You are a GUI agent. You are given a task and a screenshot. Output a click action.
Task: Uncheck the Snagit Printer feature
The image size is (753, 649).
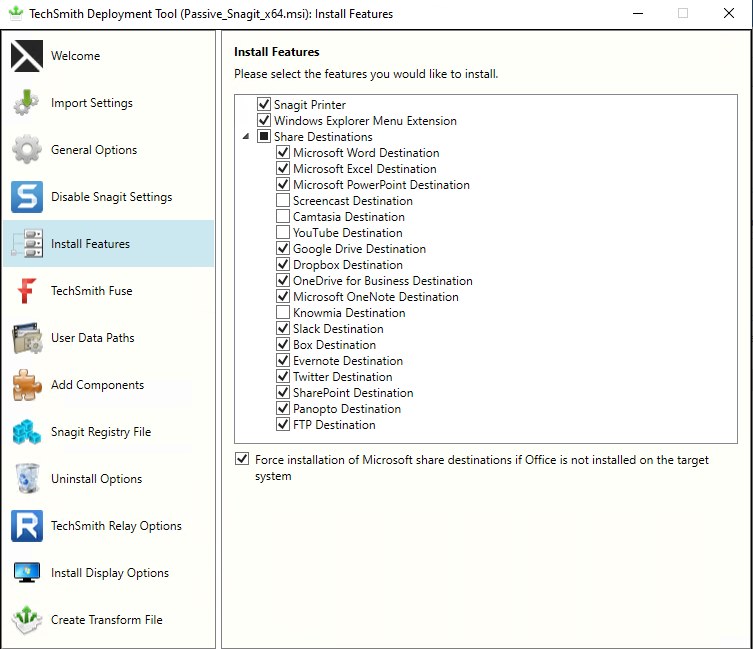[x=264, y=104]
